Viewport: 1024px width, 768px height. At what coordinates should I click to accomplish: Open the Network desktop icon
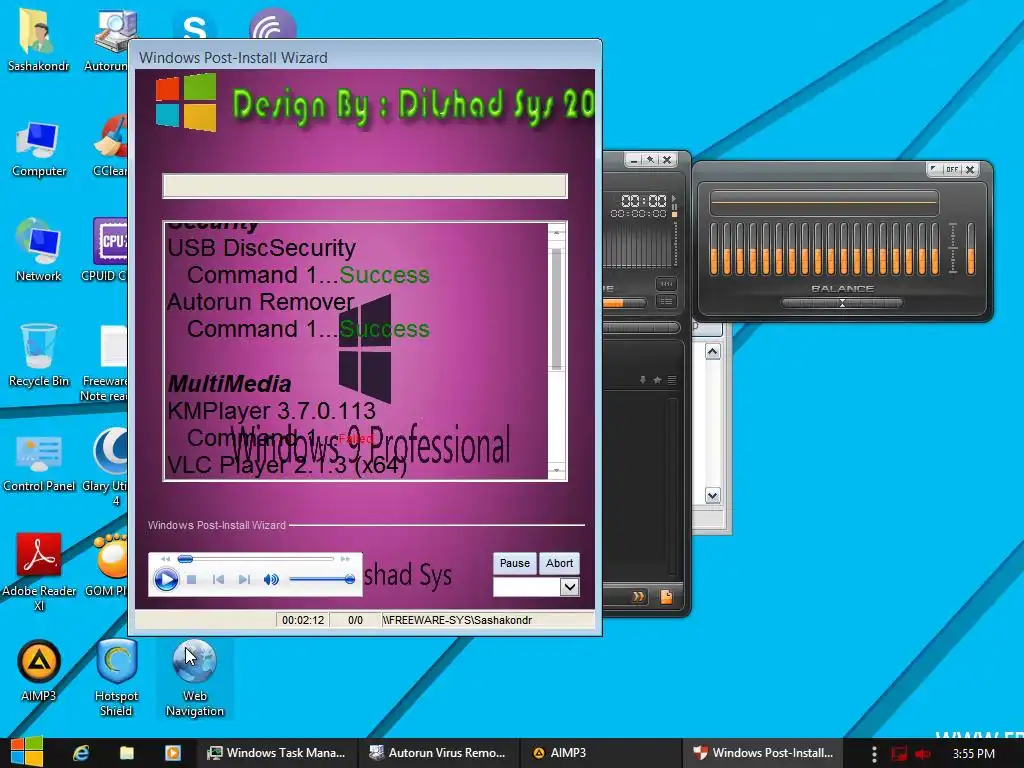(x=39, y=250)
